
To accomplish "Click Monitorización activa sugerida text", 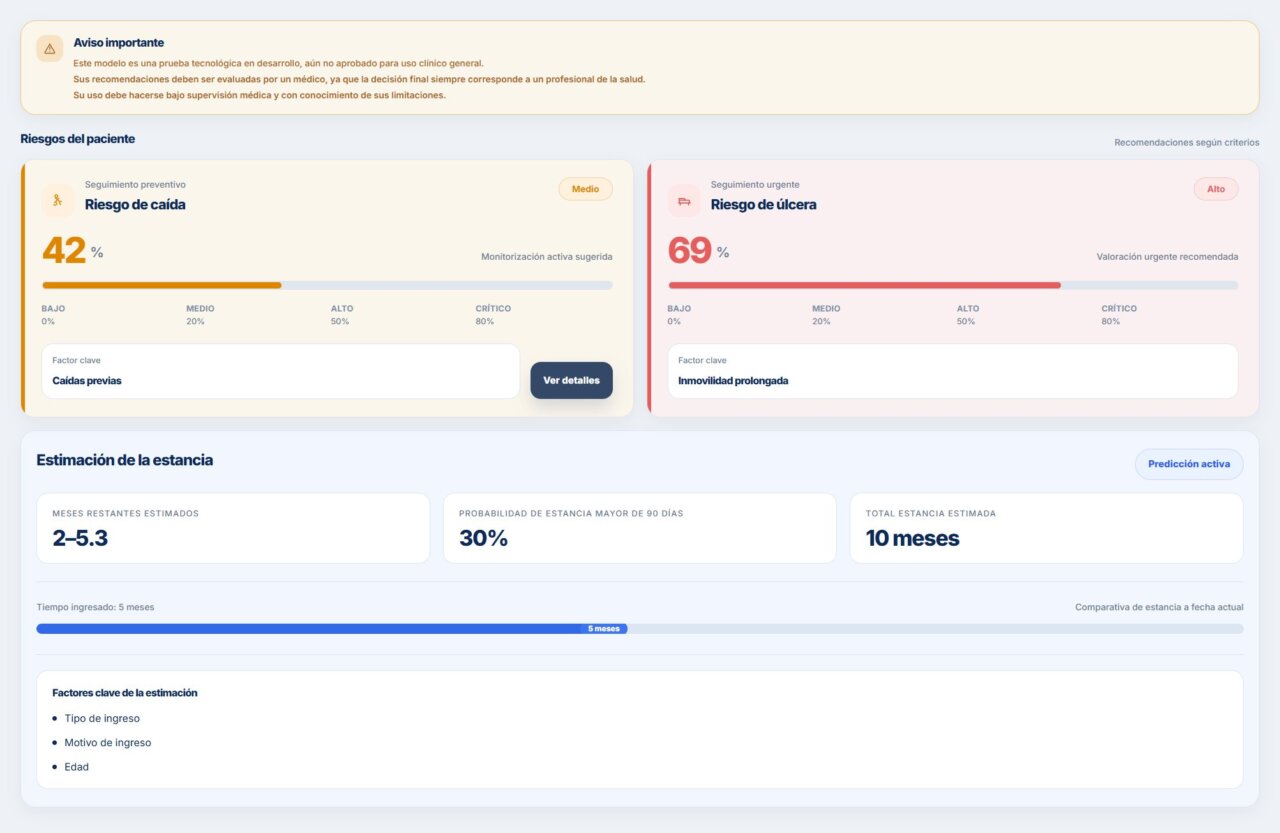I will (547, 257).
